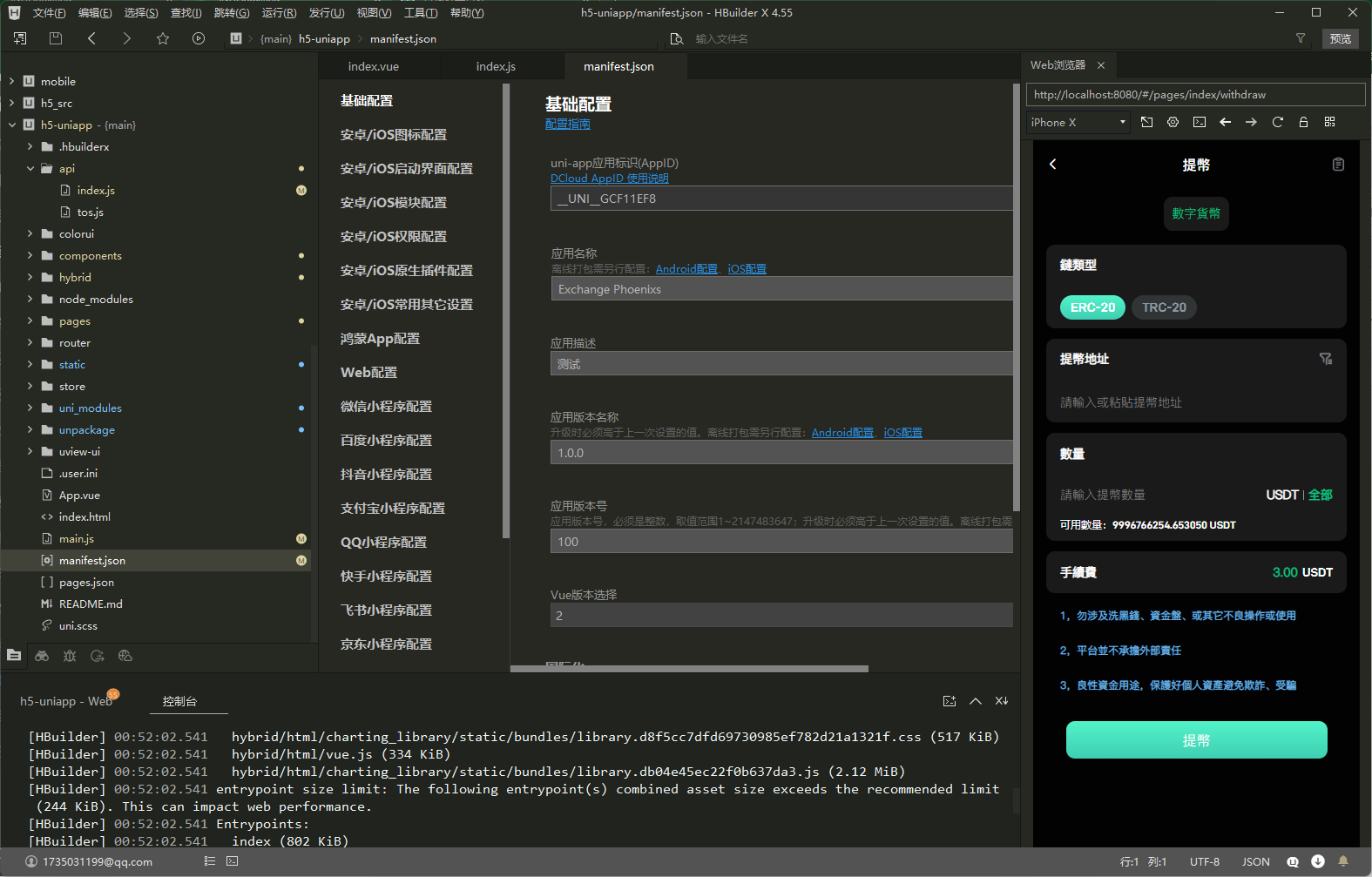
Task: Expand the mobile project
Action: pyautogui.click(x=11, y=81)
